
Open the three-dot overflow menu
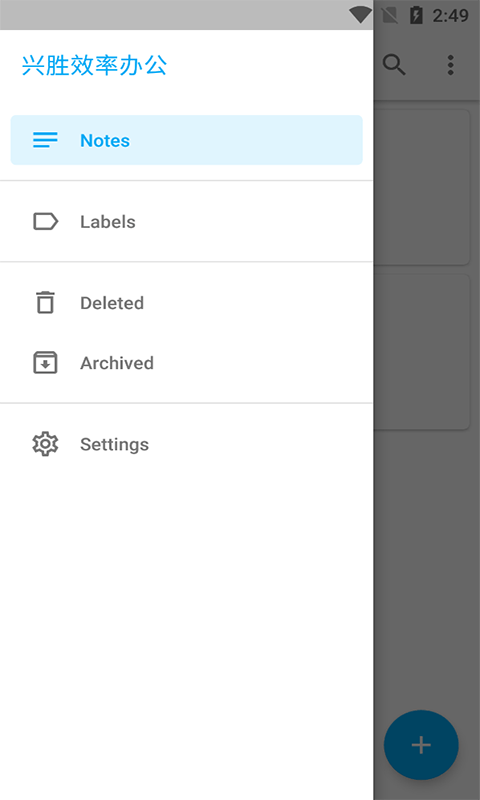450,65
